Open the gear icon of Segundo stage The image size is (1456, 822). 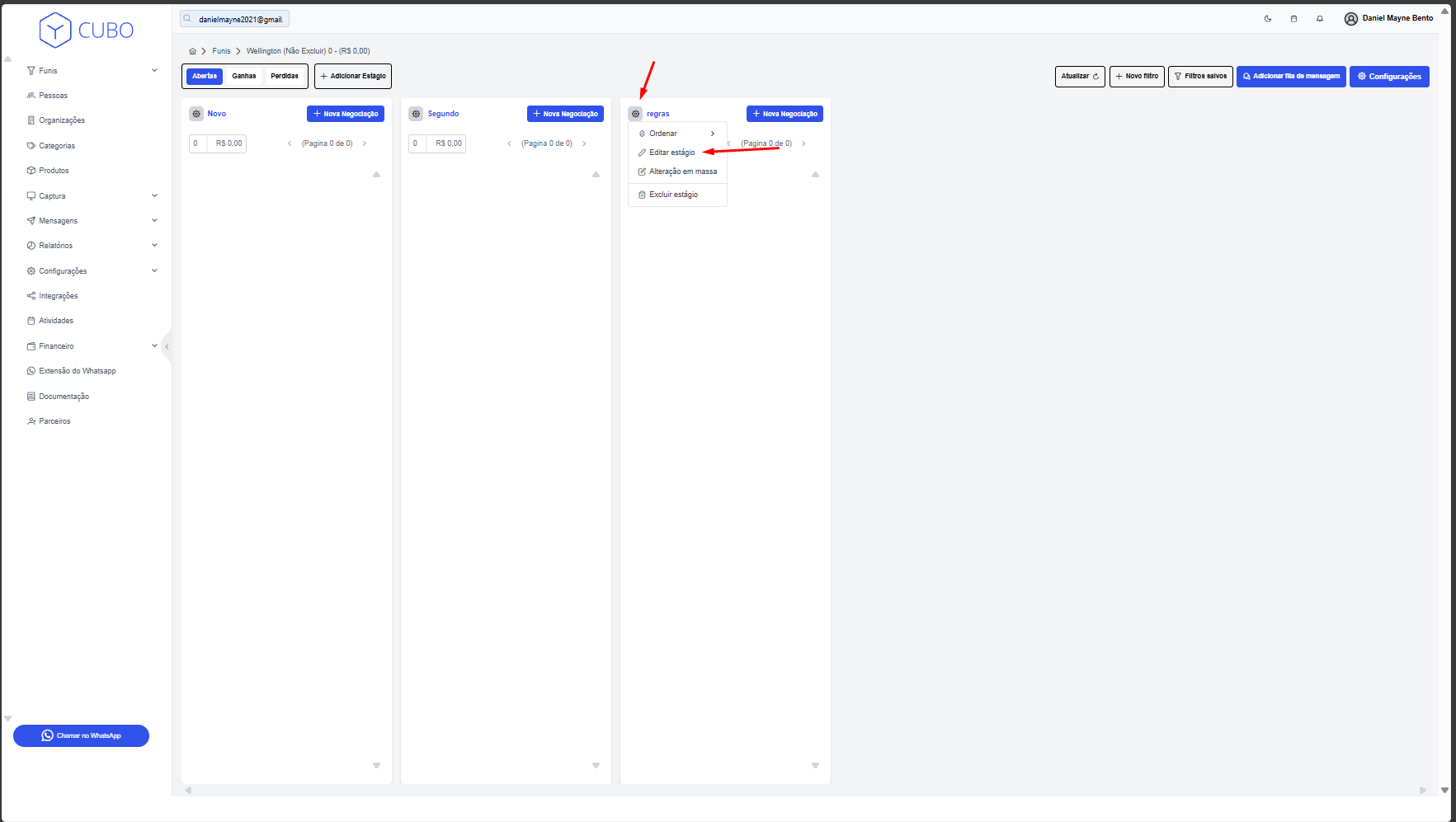coord(416,114)
